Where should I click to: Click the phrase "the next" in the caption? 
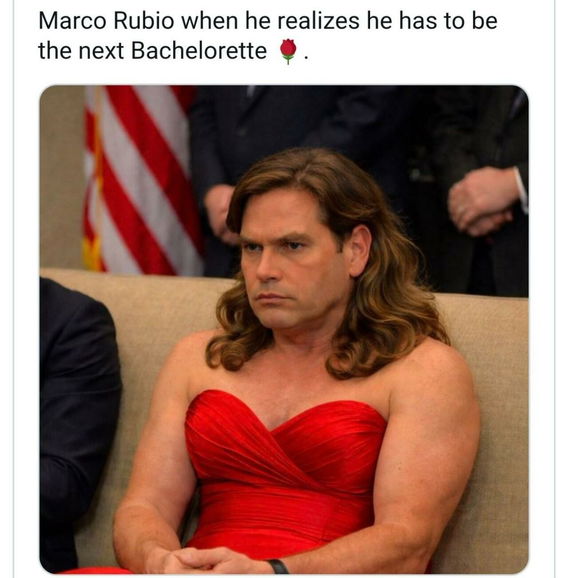(x=81, y=50)
